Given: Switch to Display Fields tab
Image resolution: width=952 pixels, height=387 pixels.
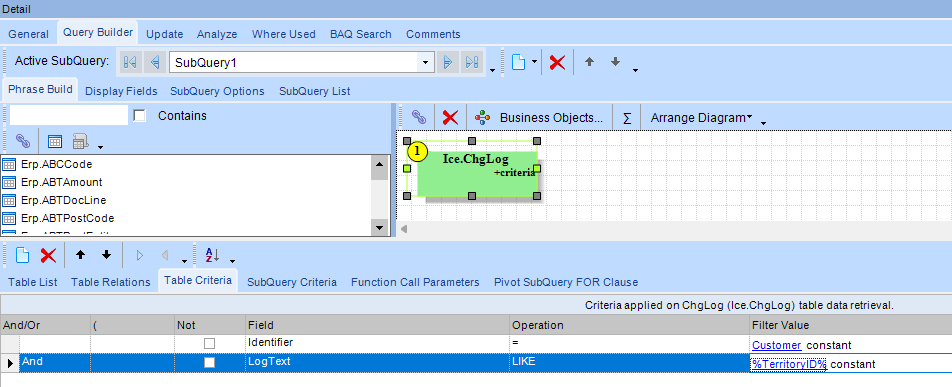Looking at the screenshot, I should tap(121, 91).
